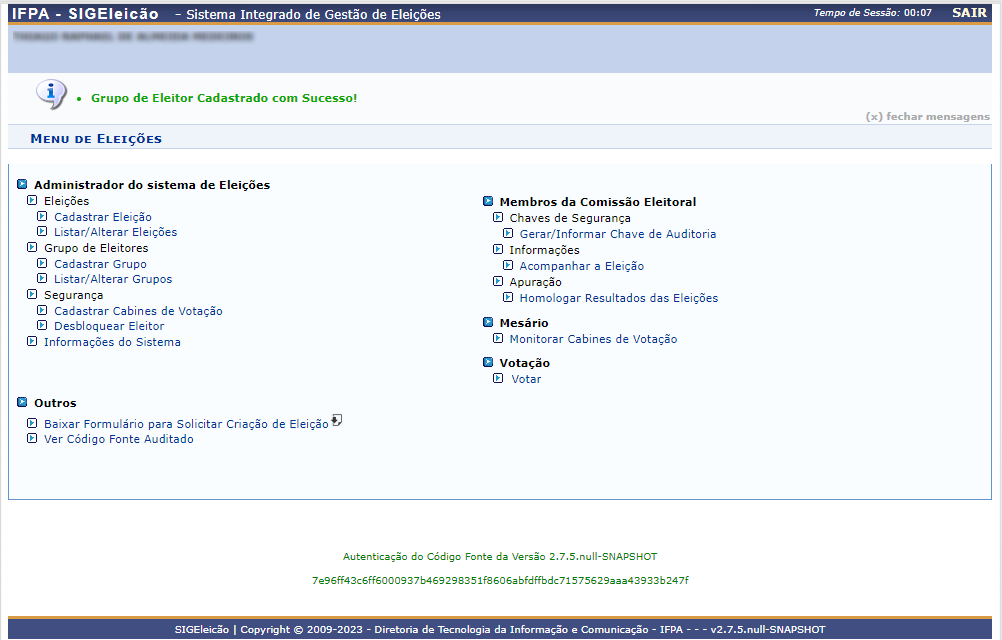Click the arrow icon beside Grupo de Eleitores

tap(32, 247)
